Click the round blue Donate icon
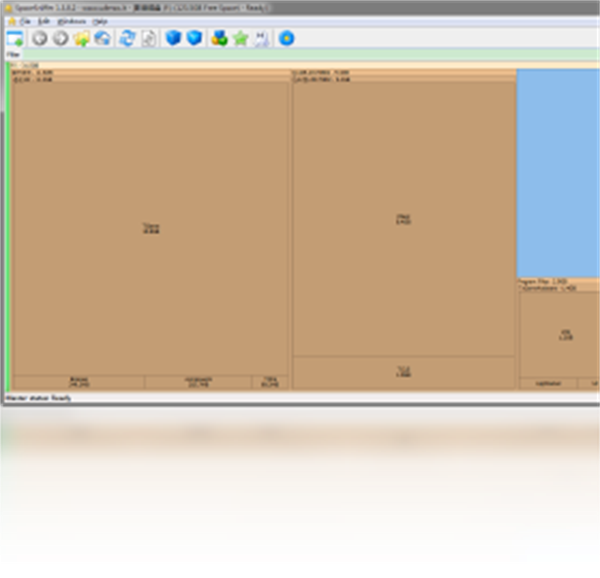This screenshot has width=600, height=578. click(x=287, y=38)
